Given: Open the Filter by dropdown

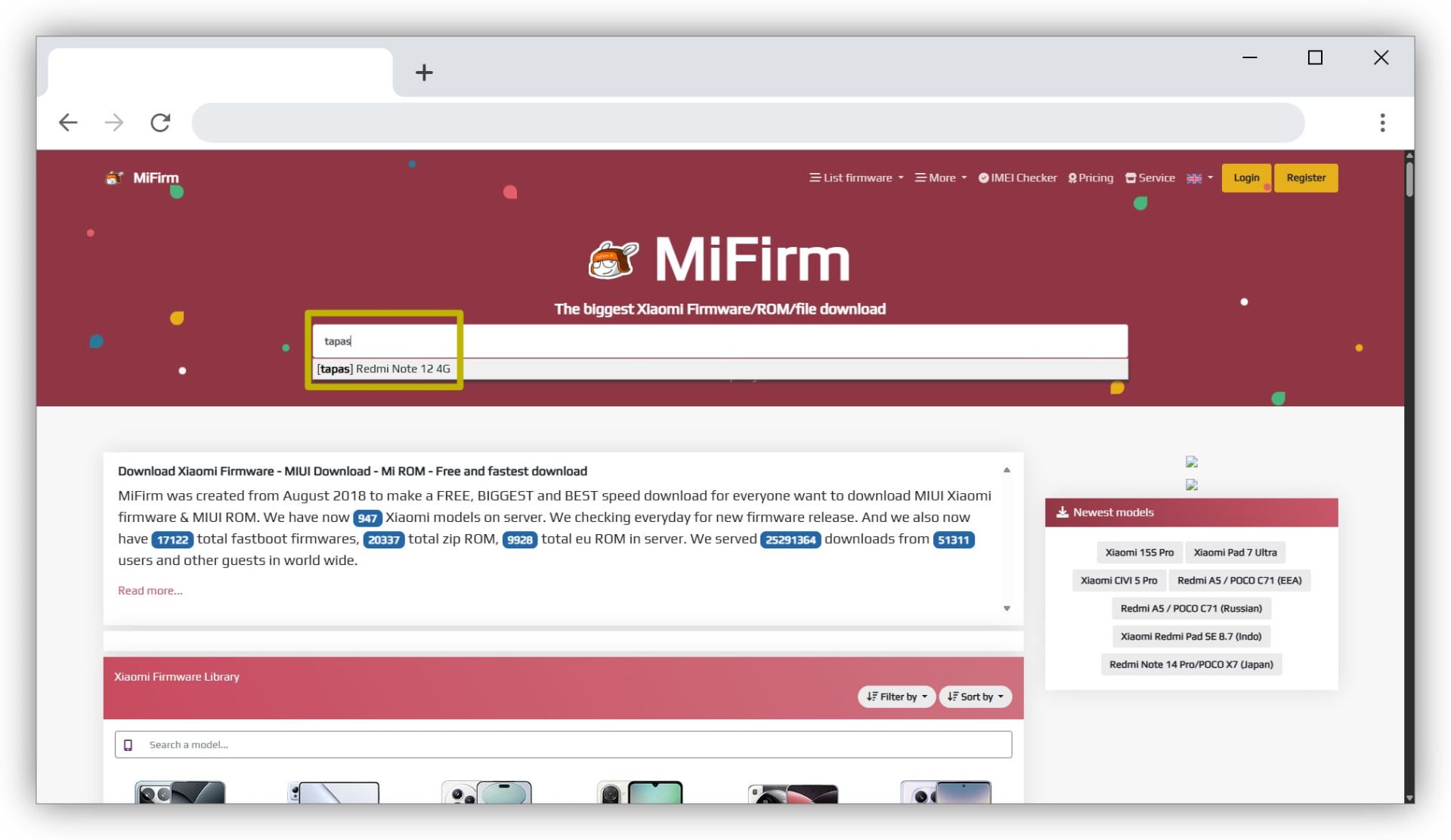Looking at the screenshot, I should (x=896, y=696).
